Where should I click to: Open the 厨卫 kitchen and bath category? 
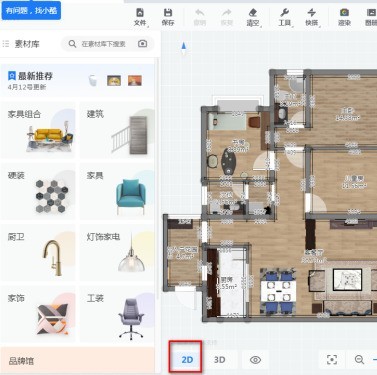(38, 253)
